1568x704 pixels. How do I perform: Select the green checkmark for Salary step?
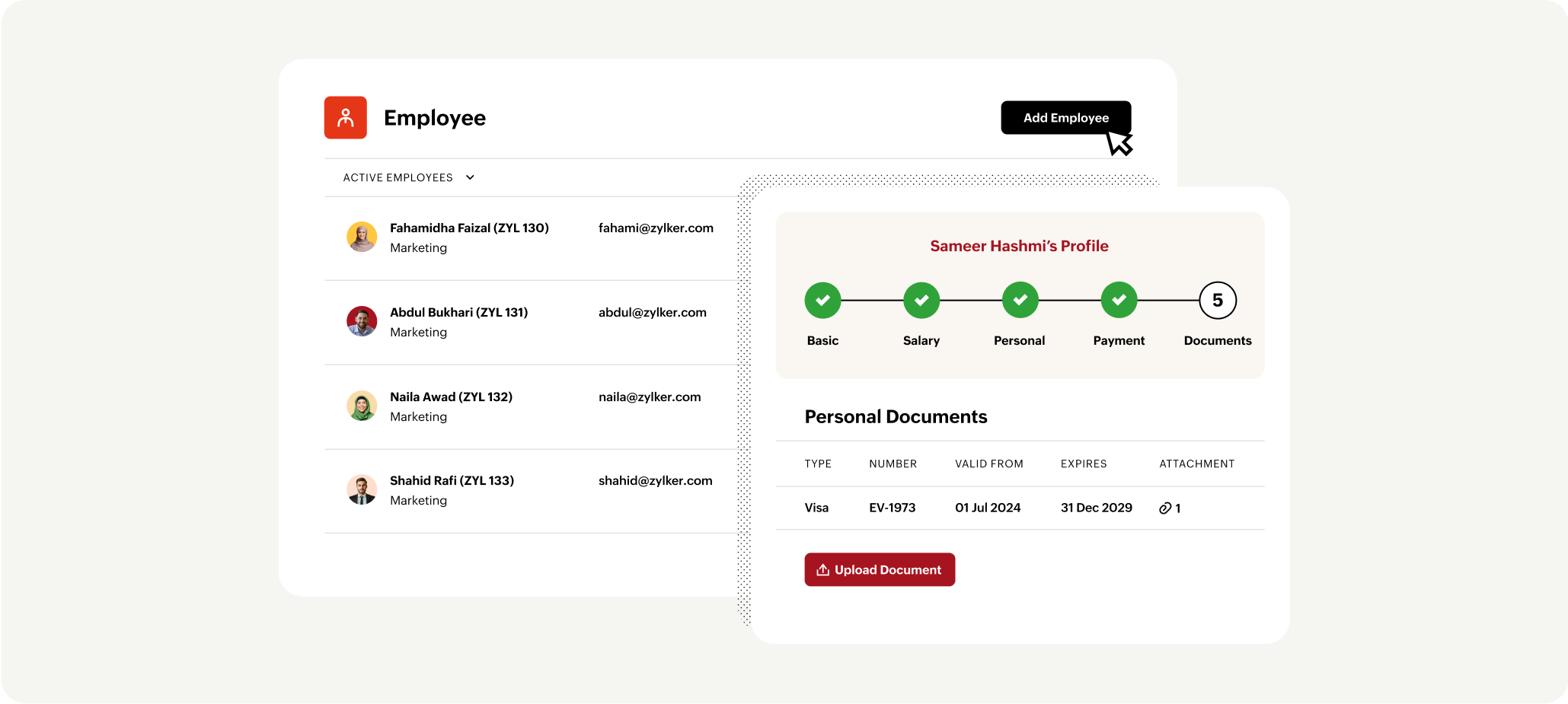click(x=921, y=300)
